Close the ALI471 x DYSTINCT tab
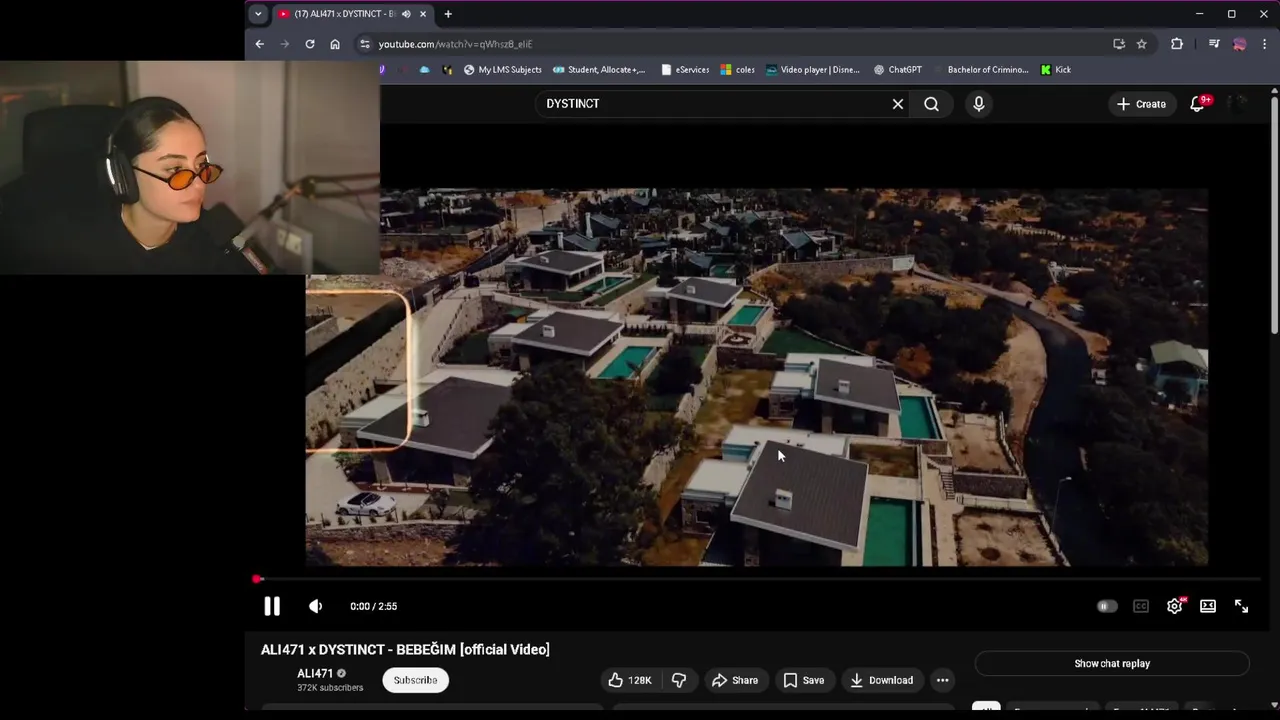 click(423, 14)
